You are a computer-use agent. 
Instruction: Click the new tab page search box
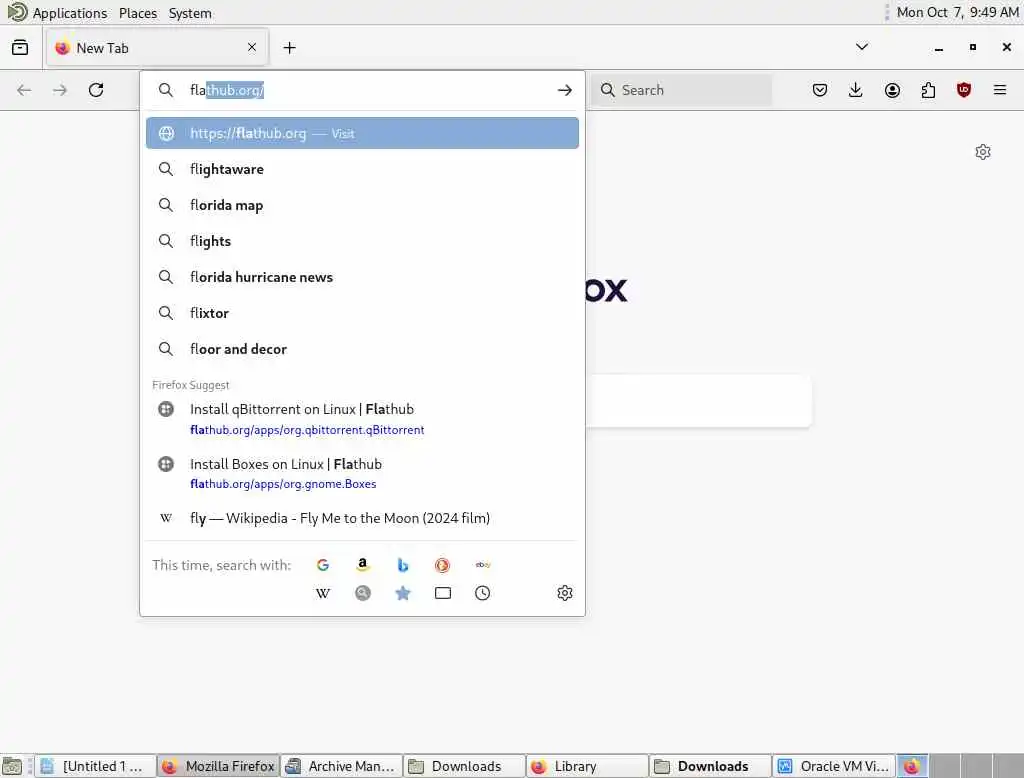[697, 401]
